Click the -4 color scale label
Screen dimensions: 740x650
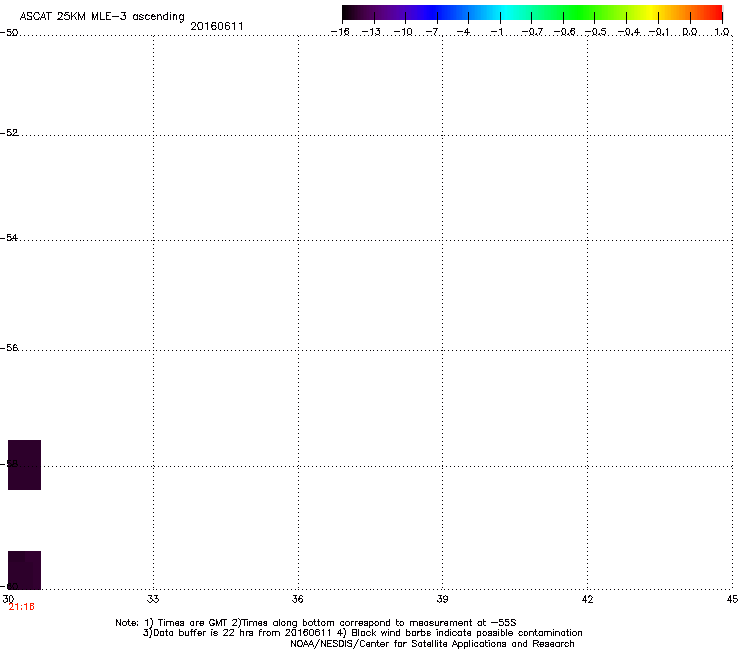click(463, 32)
